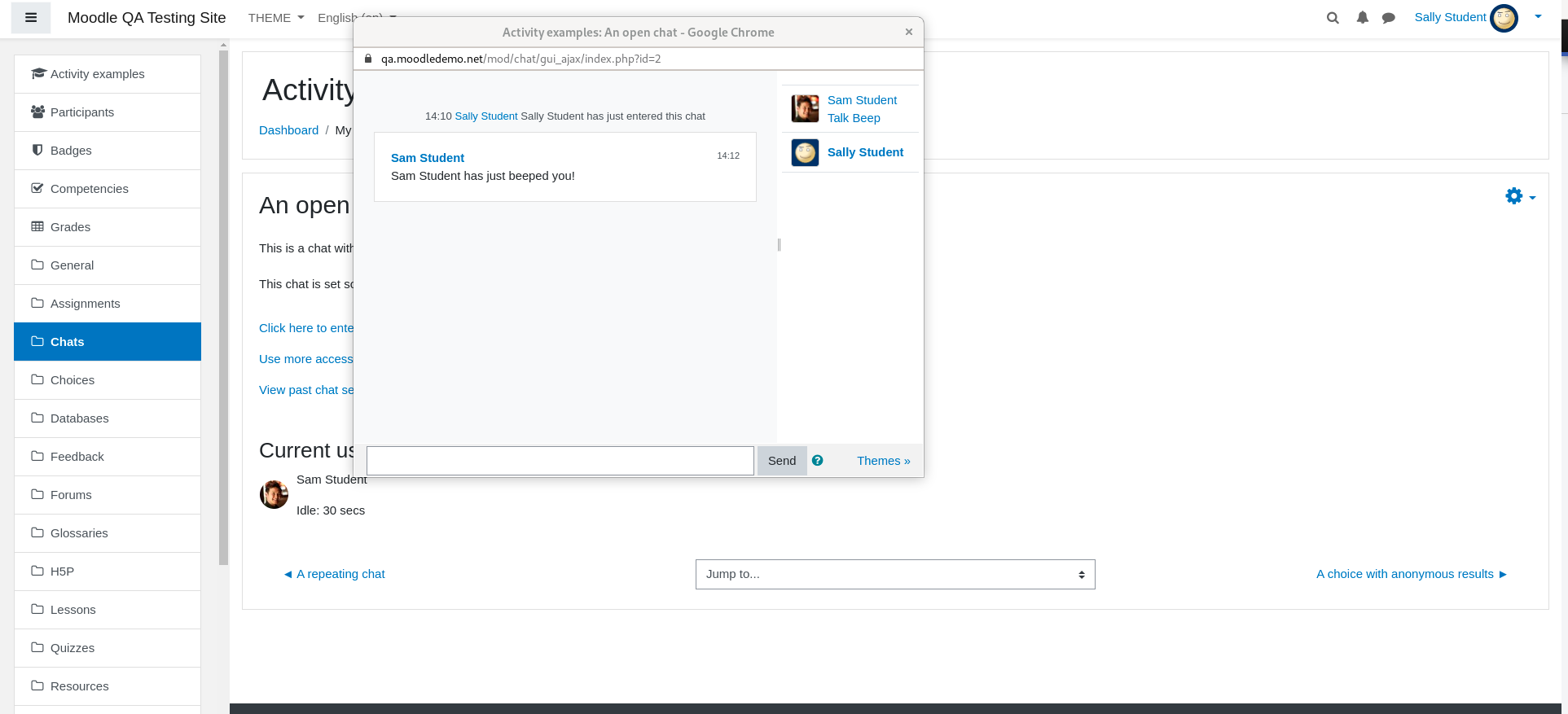Go to Forums section in sidebar

pos(108,495)
